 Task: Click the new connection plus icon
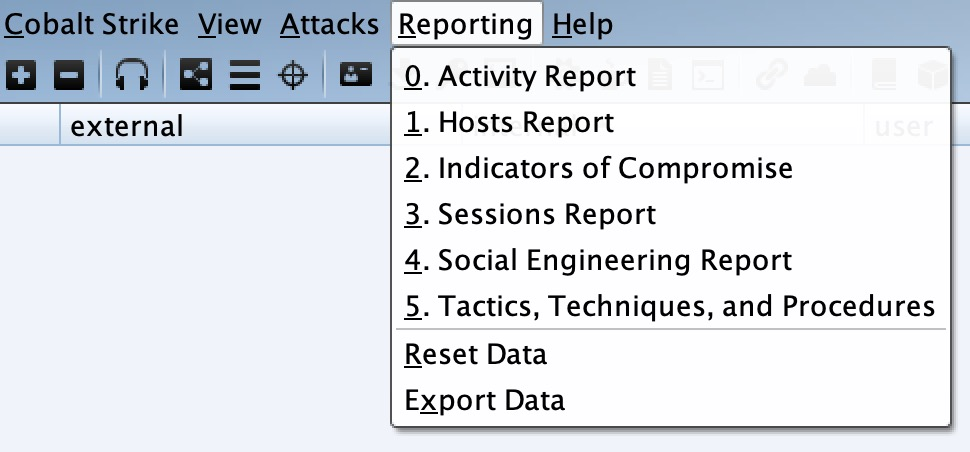coord(22,75)
